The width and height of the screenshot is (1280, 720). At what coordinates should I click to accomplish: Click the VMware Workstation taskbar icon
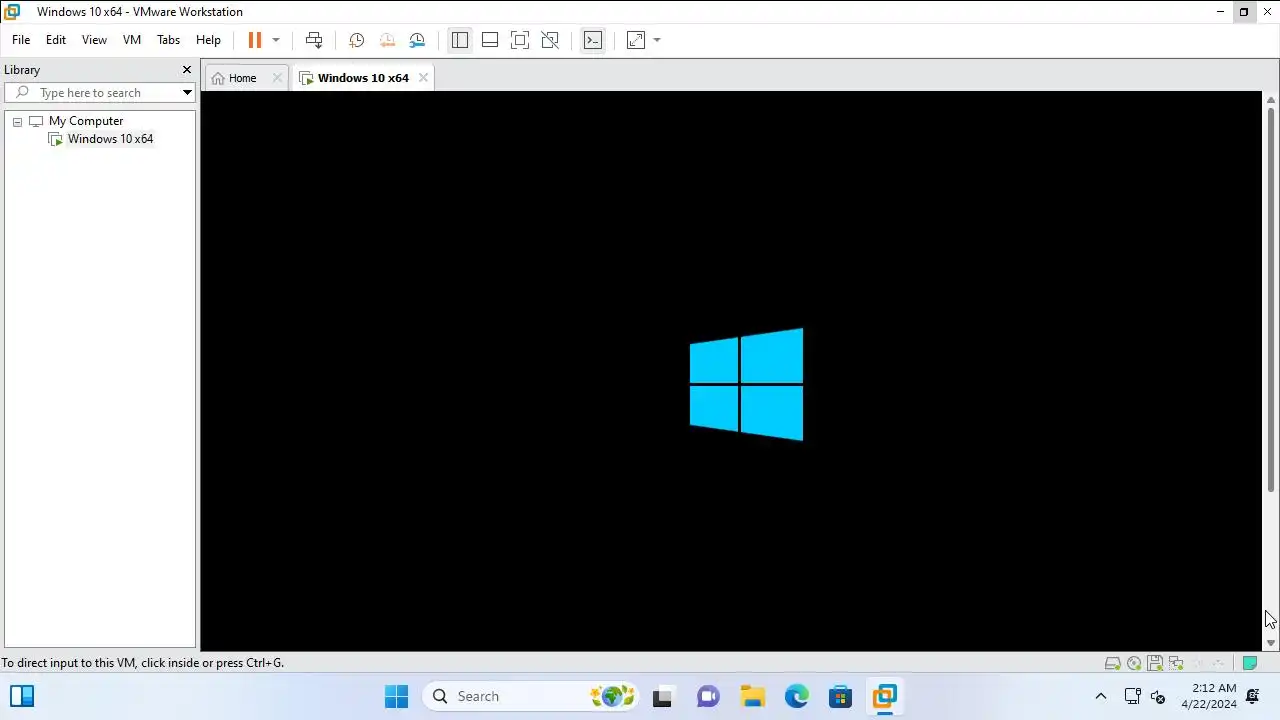point(884,696)
